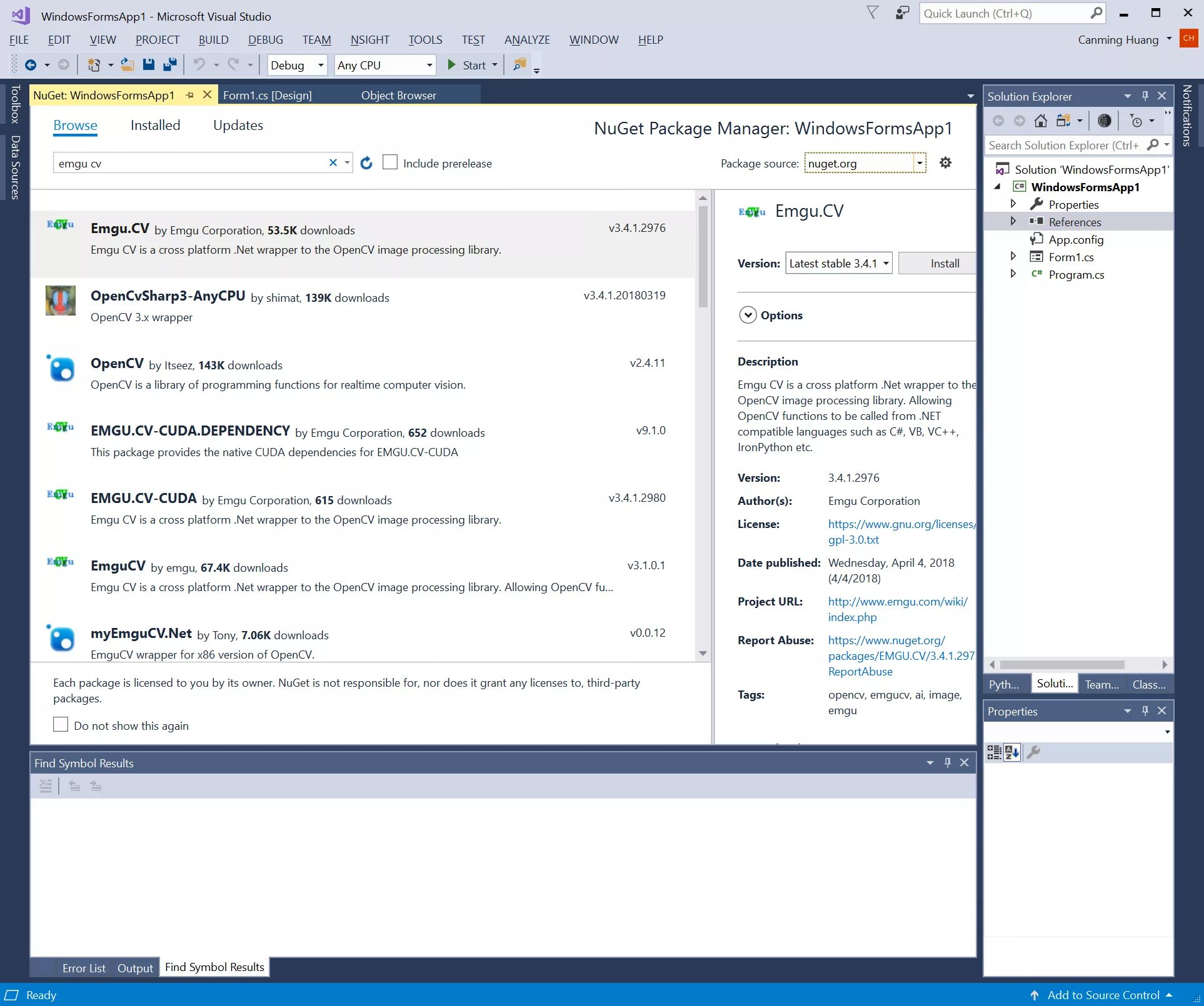Clear the emgu cv search text
Viewport: 1204px width, 1006px height.
click(333, 162)
